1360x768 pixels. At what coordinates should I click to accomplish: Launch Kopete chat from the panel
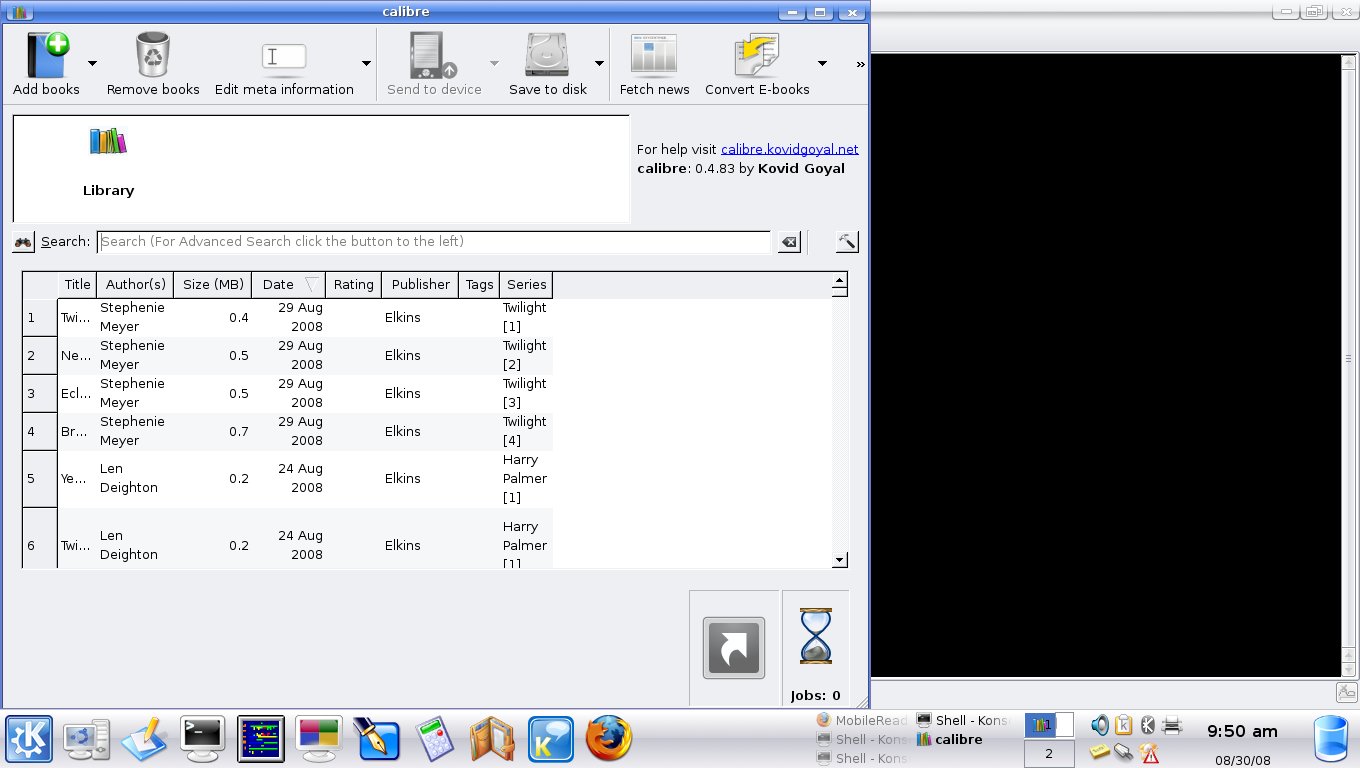[x=551, y=740]
